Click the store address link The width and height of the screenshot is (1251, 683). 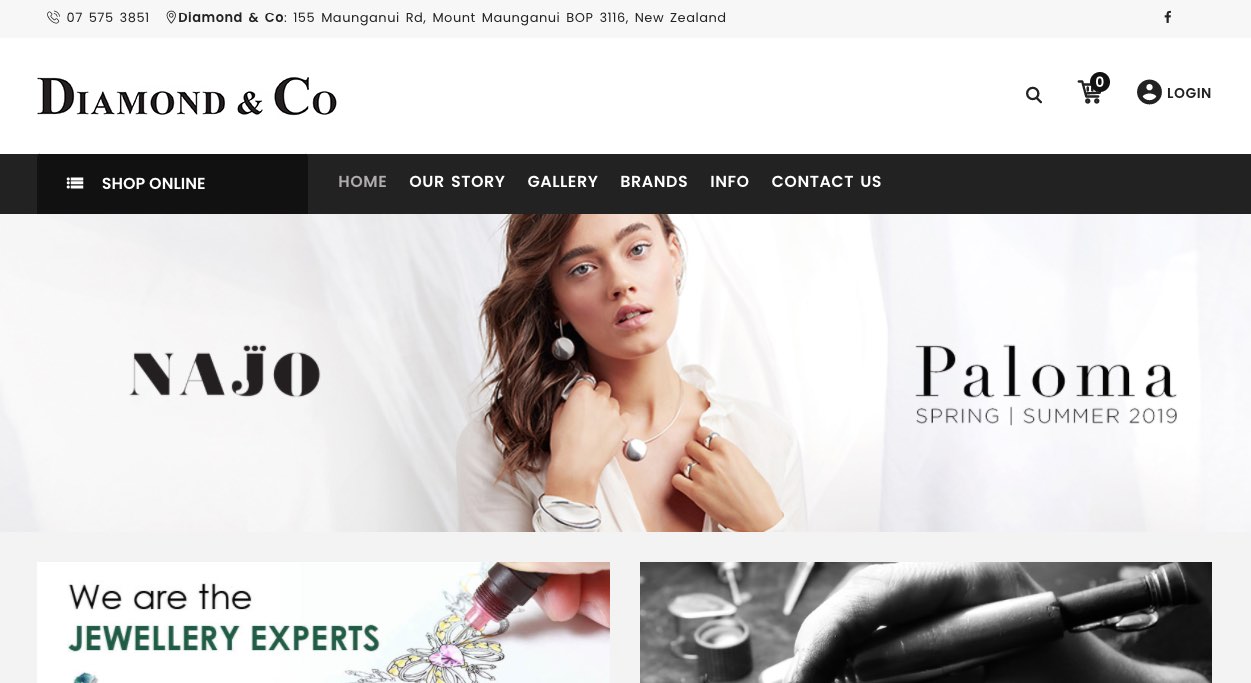452,17
